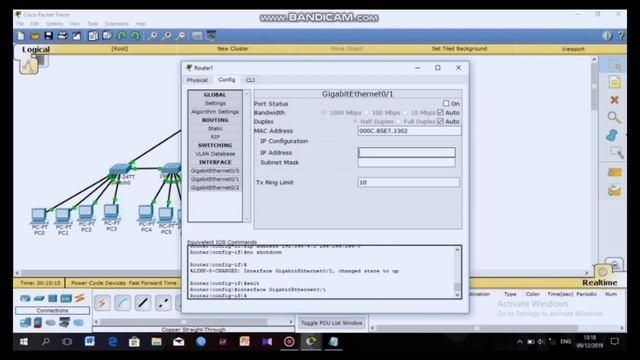640x360 pixels.
Task: Toggle Duplex Auto checkbox
Action: coord(440,121)
